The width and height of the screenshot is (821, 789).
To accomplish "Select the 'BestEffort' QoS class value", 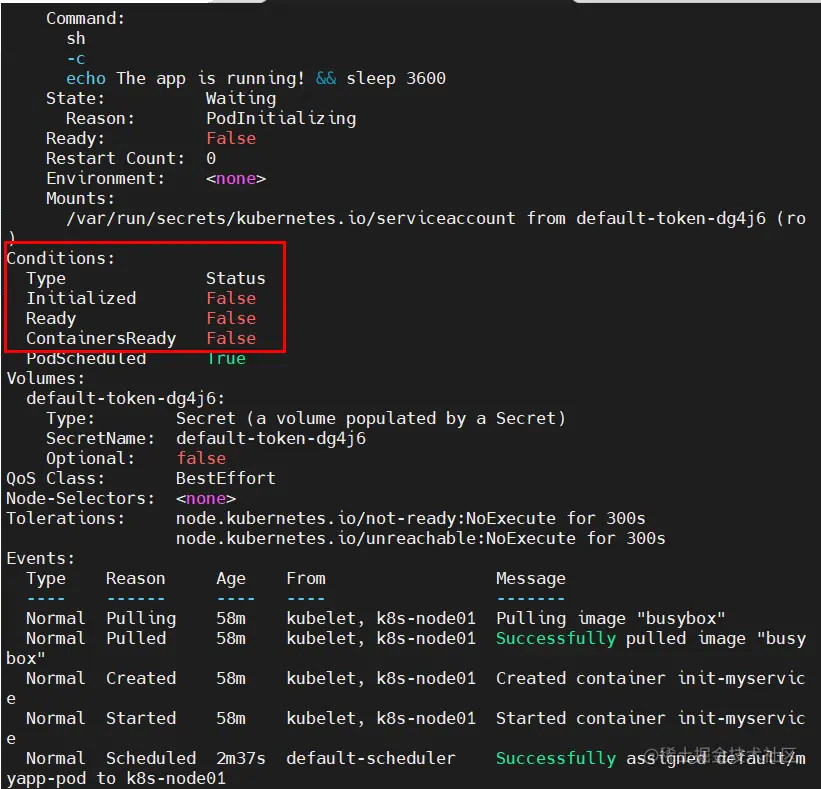I will tap(226, 479).
